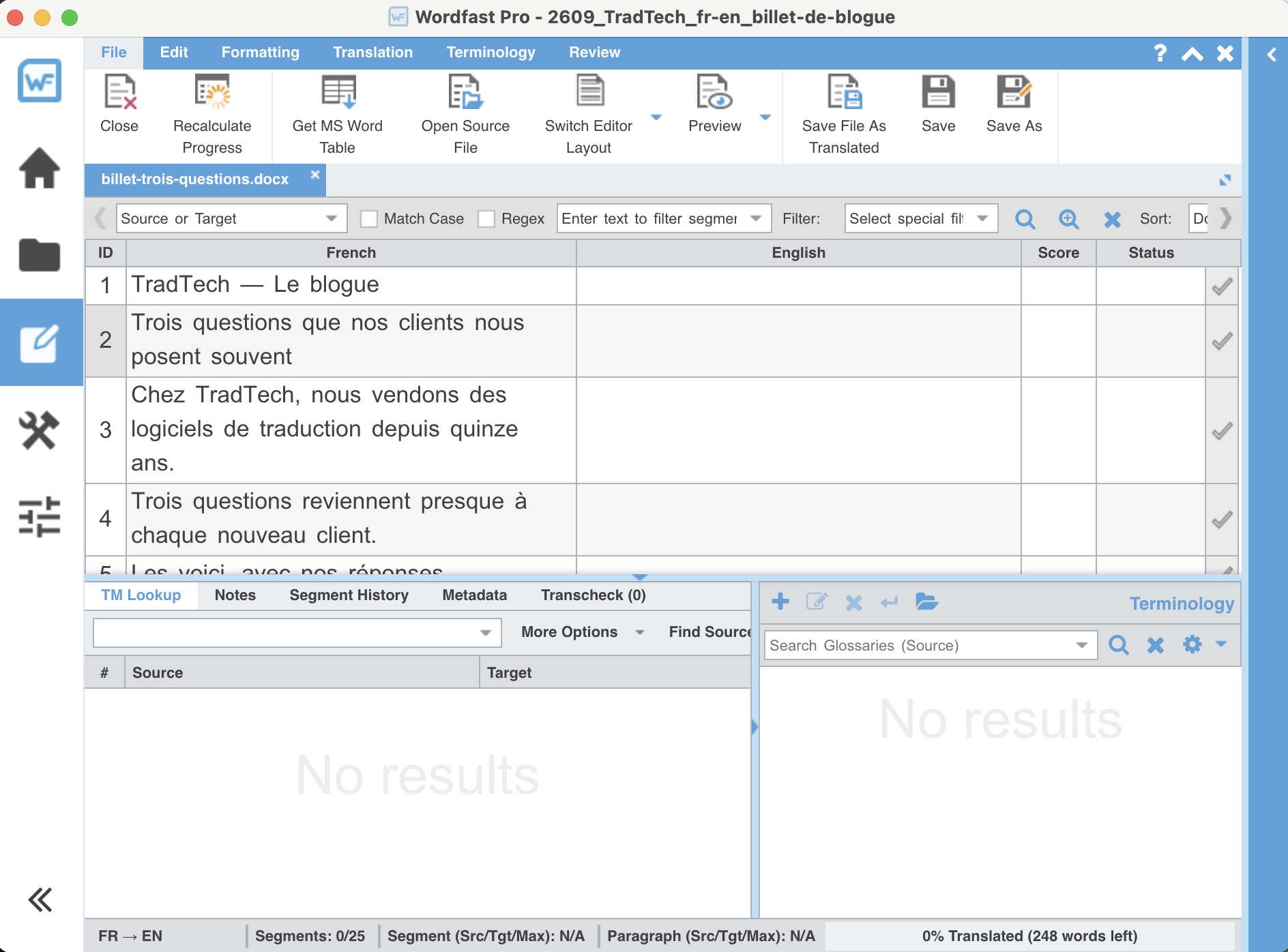Open the Edit ribbon tab
The width and height of the screenshot is (1288, 952).
point(174,53)
